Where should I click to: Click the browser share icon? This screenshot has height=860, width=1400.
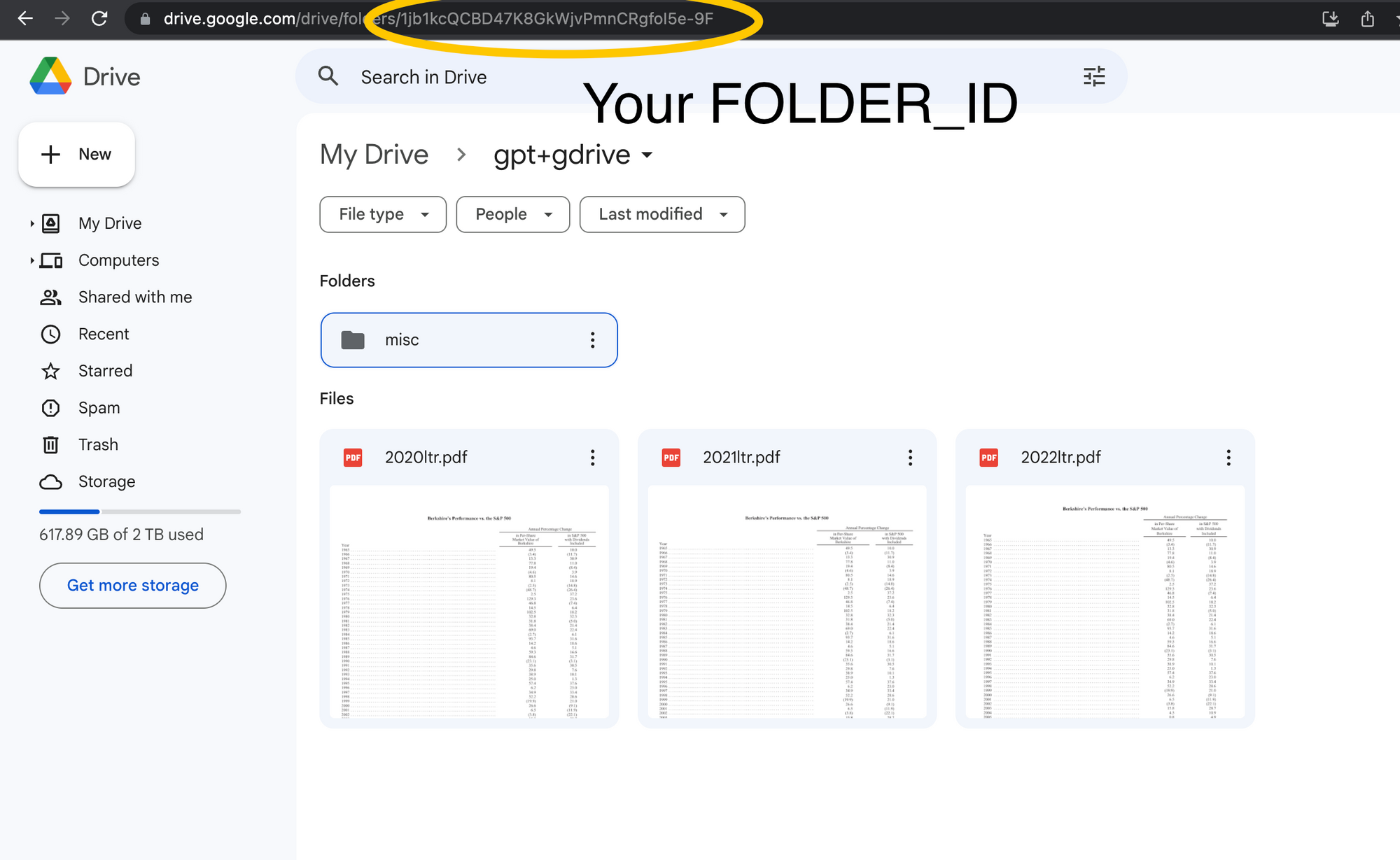[x=1367, y=19]
